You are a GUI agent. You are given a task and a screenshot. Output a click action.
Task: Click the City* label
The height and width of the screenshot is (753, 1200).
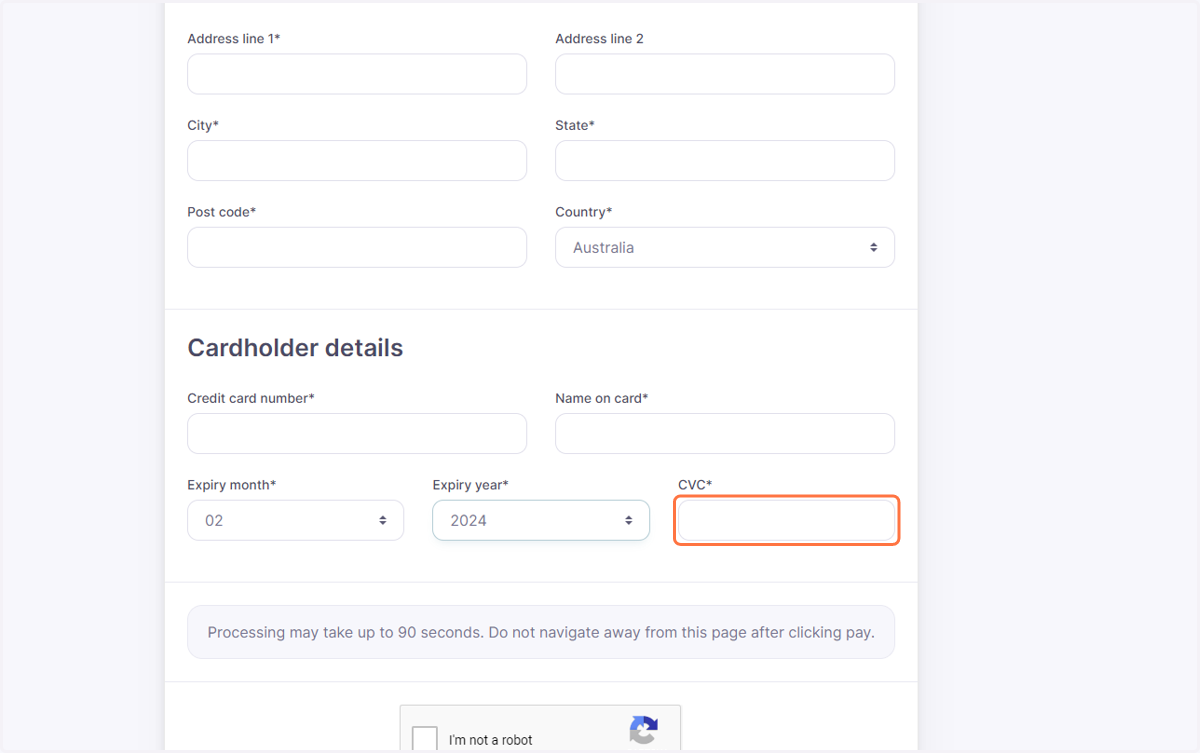[x=203, y=125]
